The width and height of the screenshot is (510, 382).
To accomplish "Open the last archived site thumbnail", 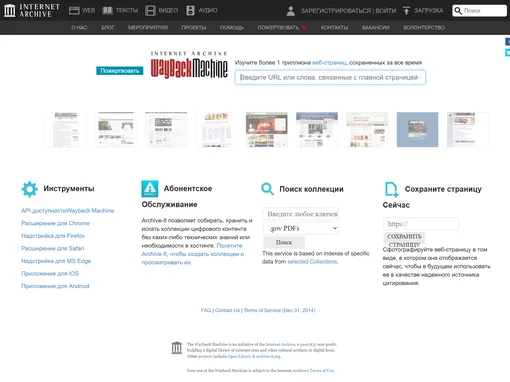I will coord(468,130).
